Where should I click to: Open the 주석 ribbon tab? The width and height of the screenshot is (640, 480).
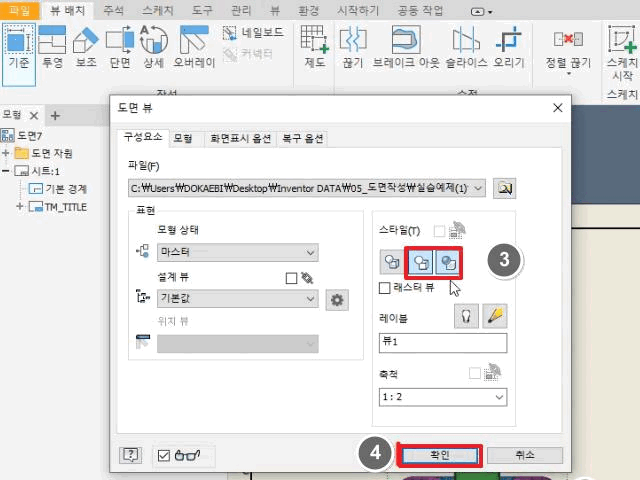click(x=113, y=10)
